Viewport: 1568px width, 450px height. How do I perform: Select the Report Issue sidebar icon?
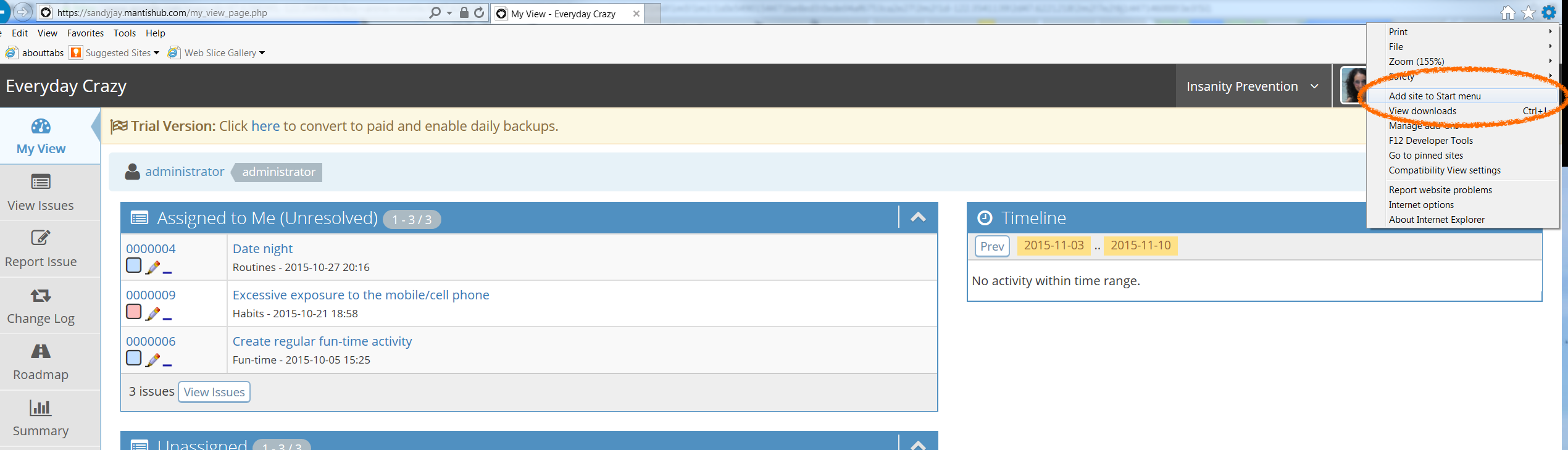tap(41, 238)
